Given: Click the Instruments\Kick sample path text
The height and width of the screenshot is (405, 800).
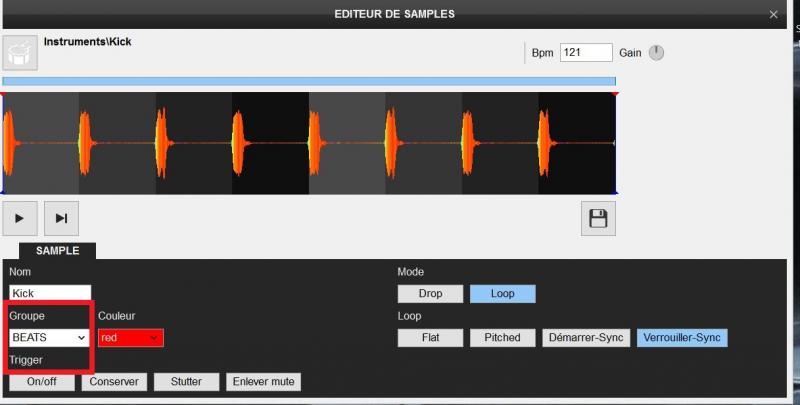Looking at the screenshot, I should 87,42.
